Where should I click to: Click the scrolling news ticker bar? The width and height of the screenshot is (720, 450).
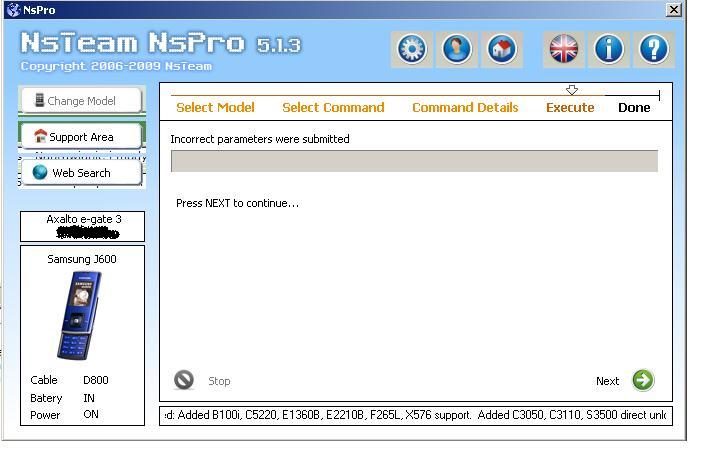pos(416,415)
